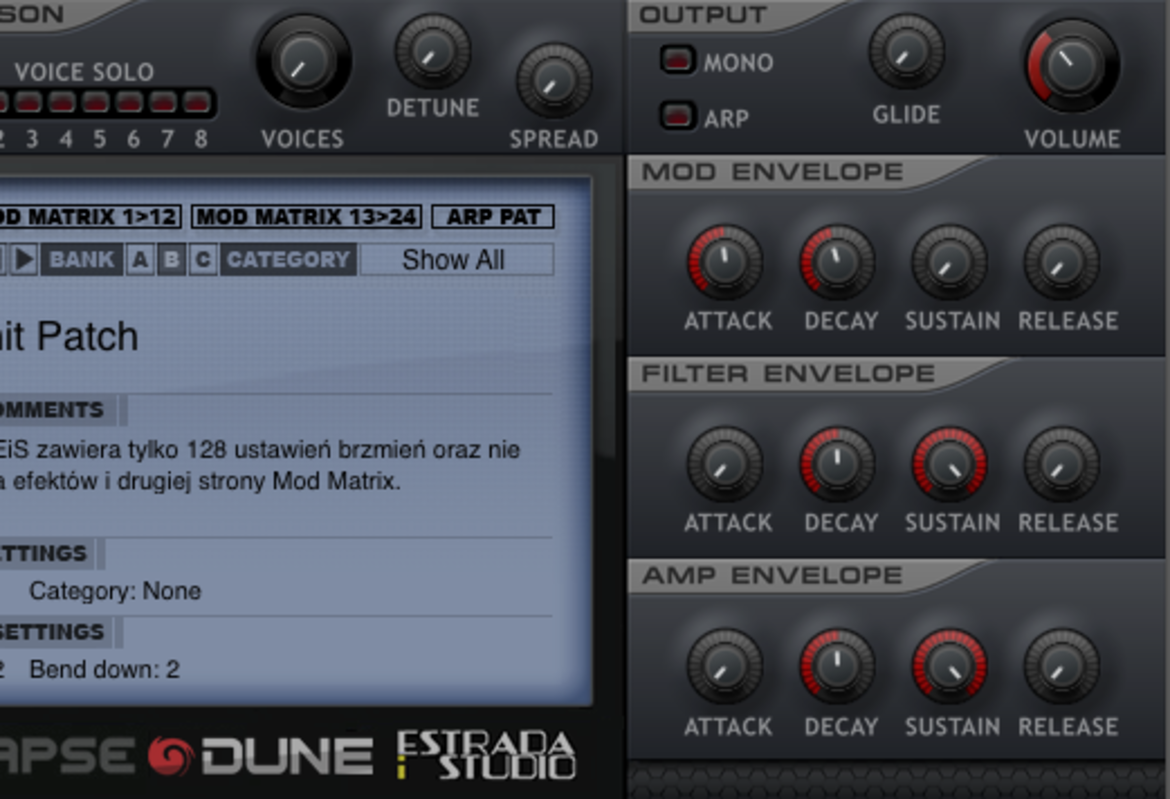Adjust the Spread knob
Screen dimensions: 1170x799
[x=554, y=81]
